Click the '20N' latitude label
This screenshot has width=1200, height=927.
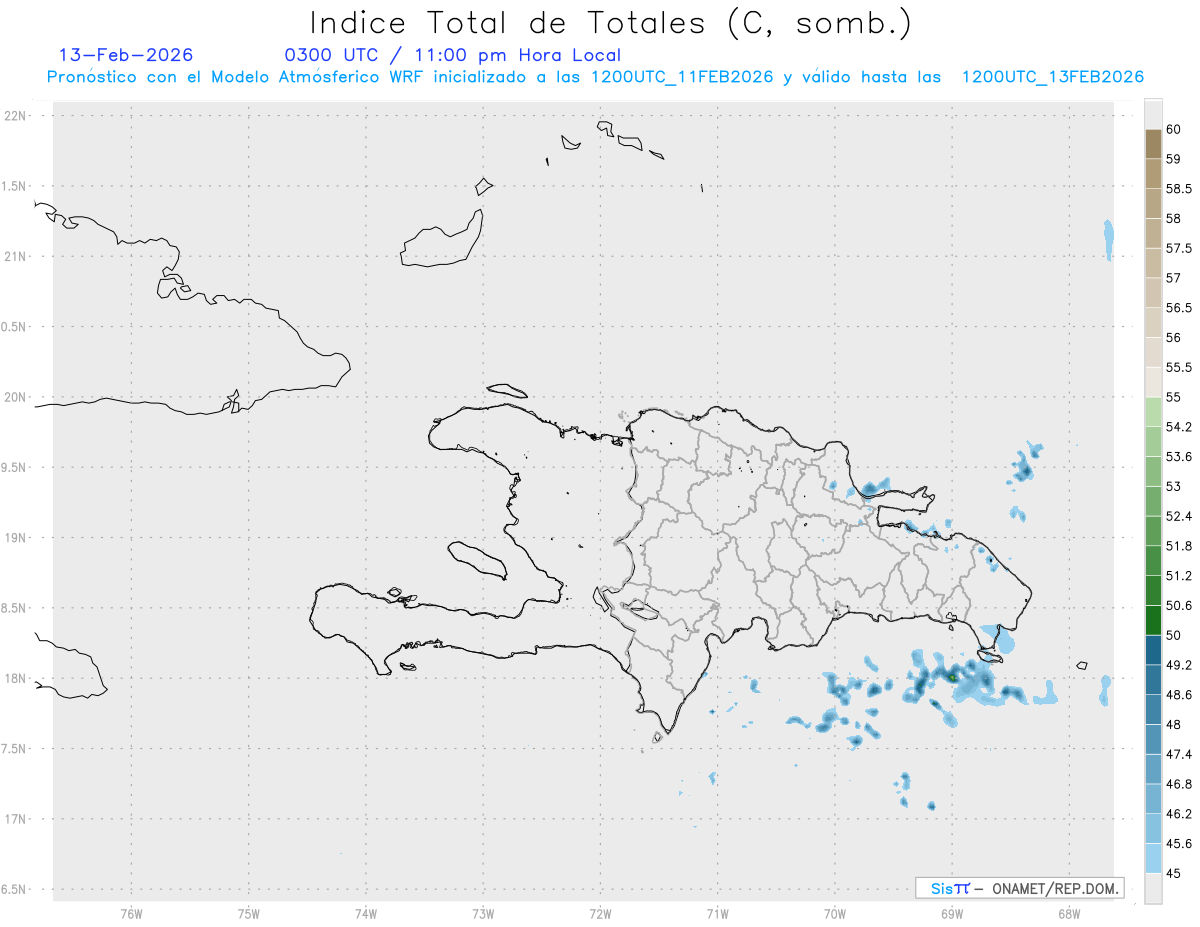point(17,397)
